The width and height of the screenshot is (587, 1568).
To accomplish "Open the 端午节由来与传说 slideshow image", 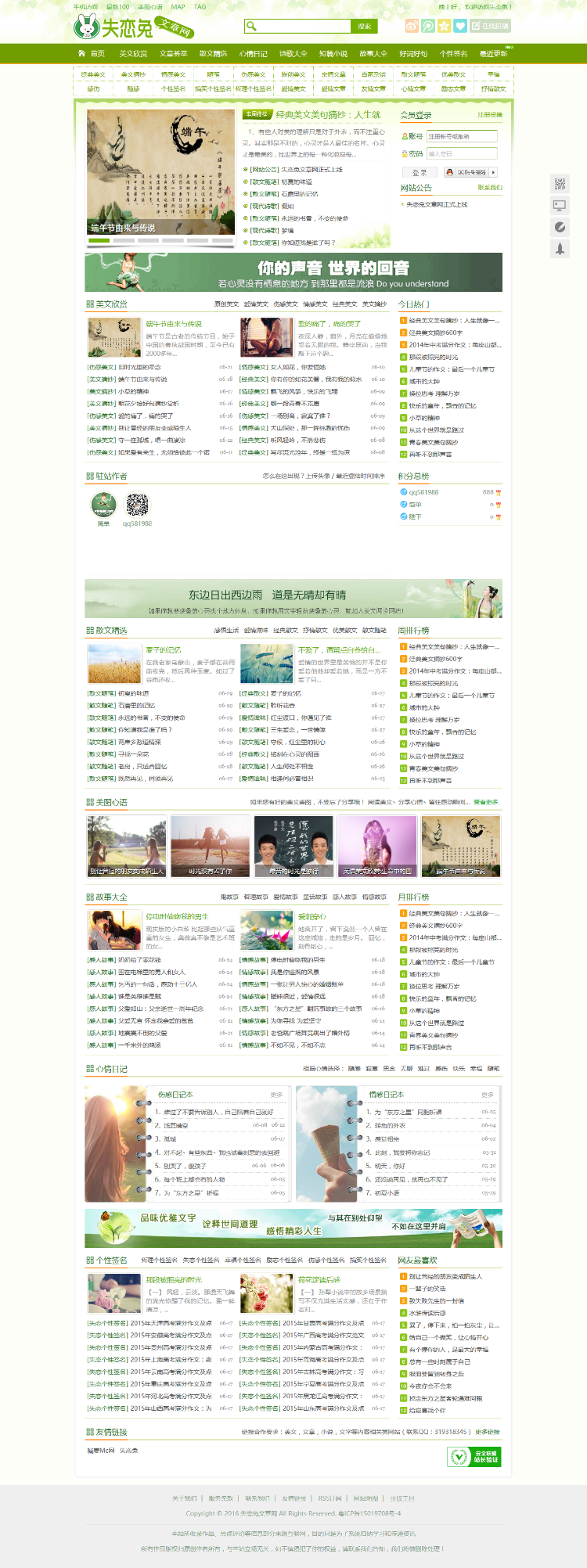I will coord(160,172).
